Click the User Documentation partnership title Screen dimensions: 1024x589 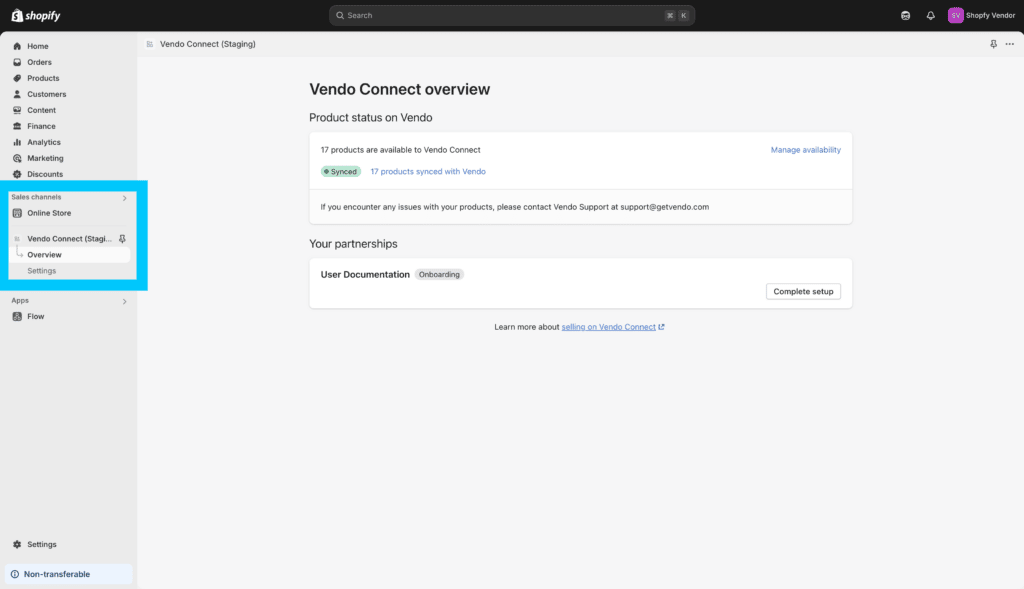click(365, 275)
